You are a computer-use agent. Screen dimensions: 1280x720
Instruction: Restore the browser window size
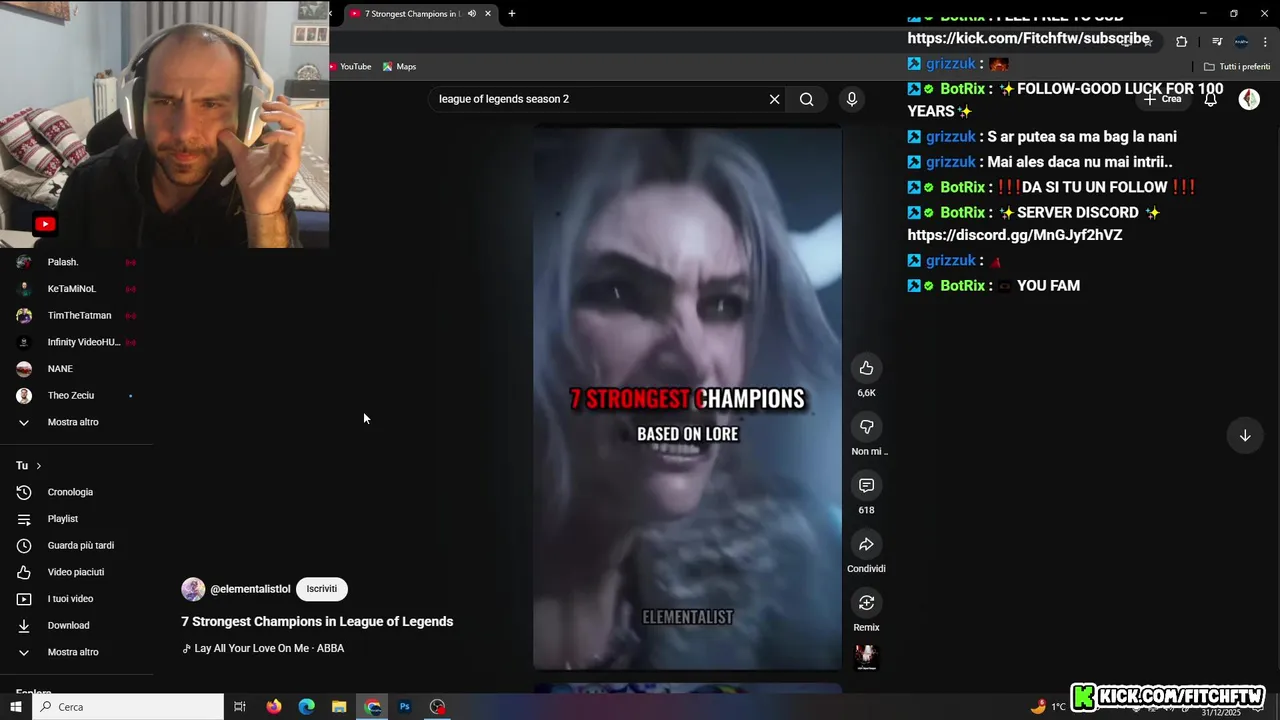pyautogui.click(x=1234, y=13)
